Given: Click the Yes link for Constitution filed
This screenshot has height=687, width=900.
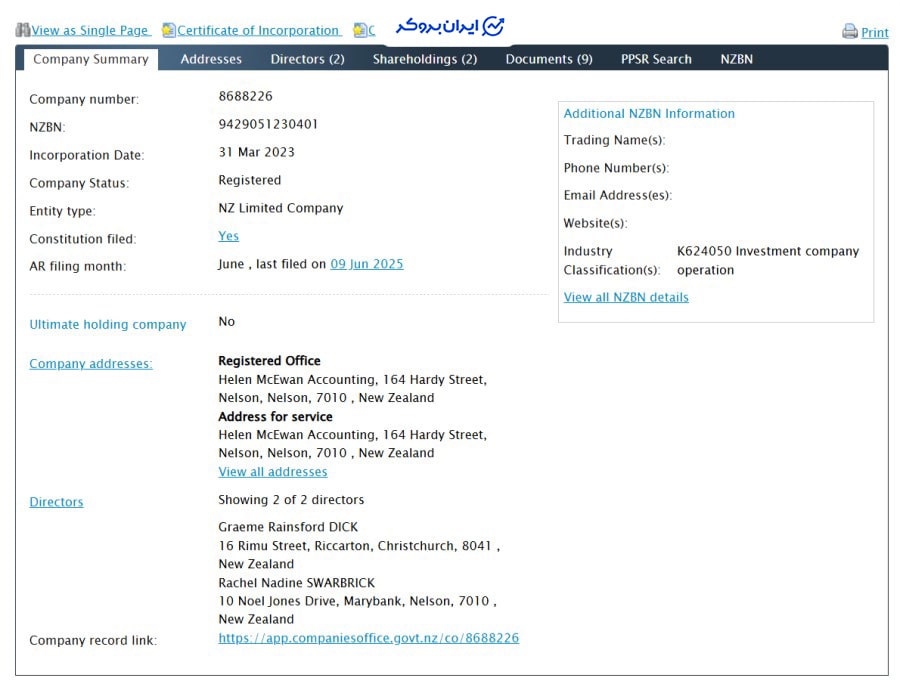Looking at the screenshot, I should tap(229, 236).
